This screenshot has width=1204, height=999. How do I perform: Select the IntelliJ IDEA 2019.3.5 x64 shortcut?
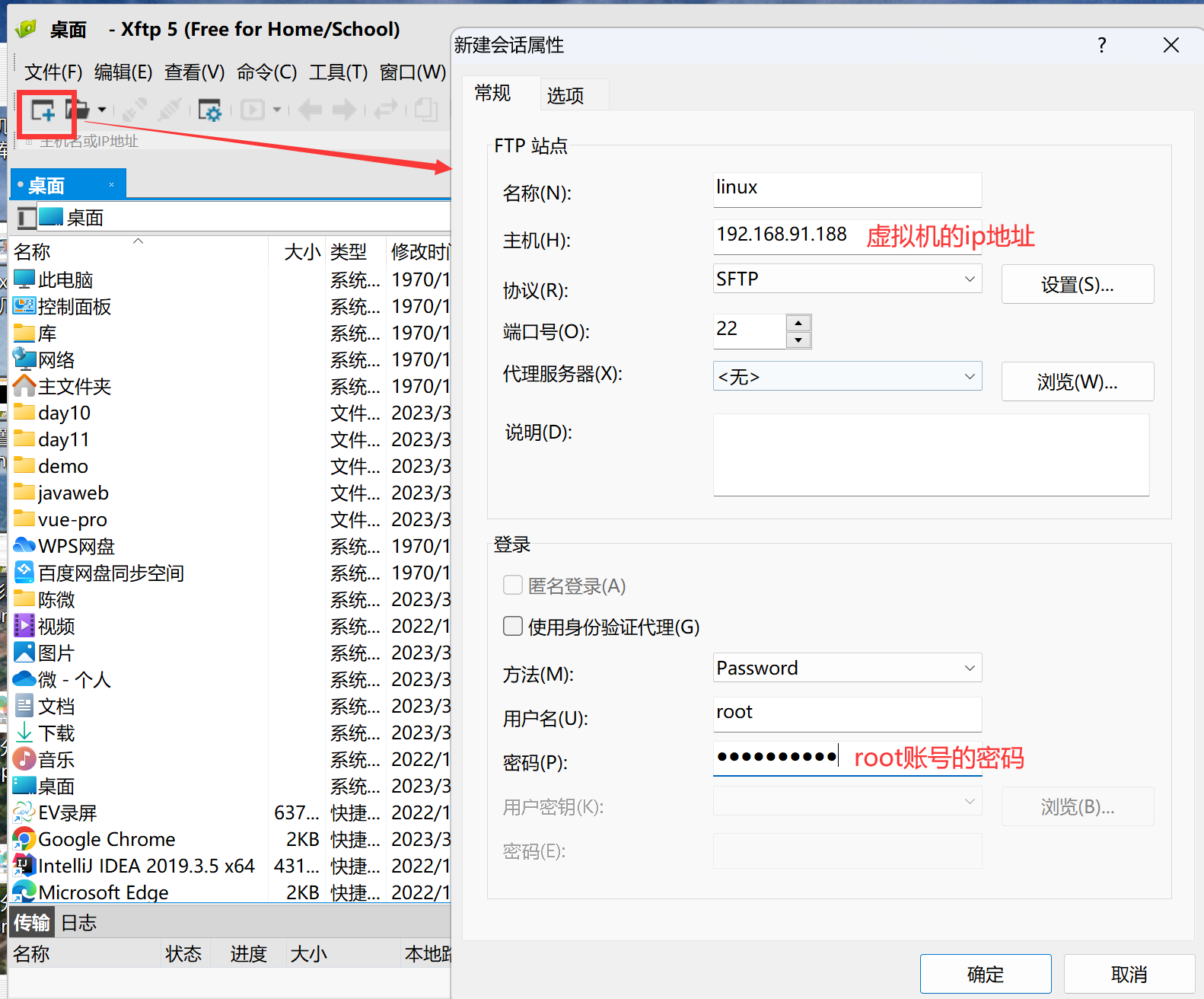pyautogui.click(x=134, y=866)
